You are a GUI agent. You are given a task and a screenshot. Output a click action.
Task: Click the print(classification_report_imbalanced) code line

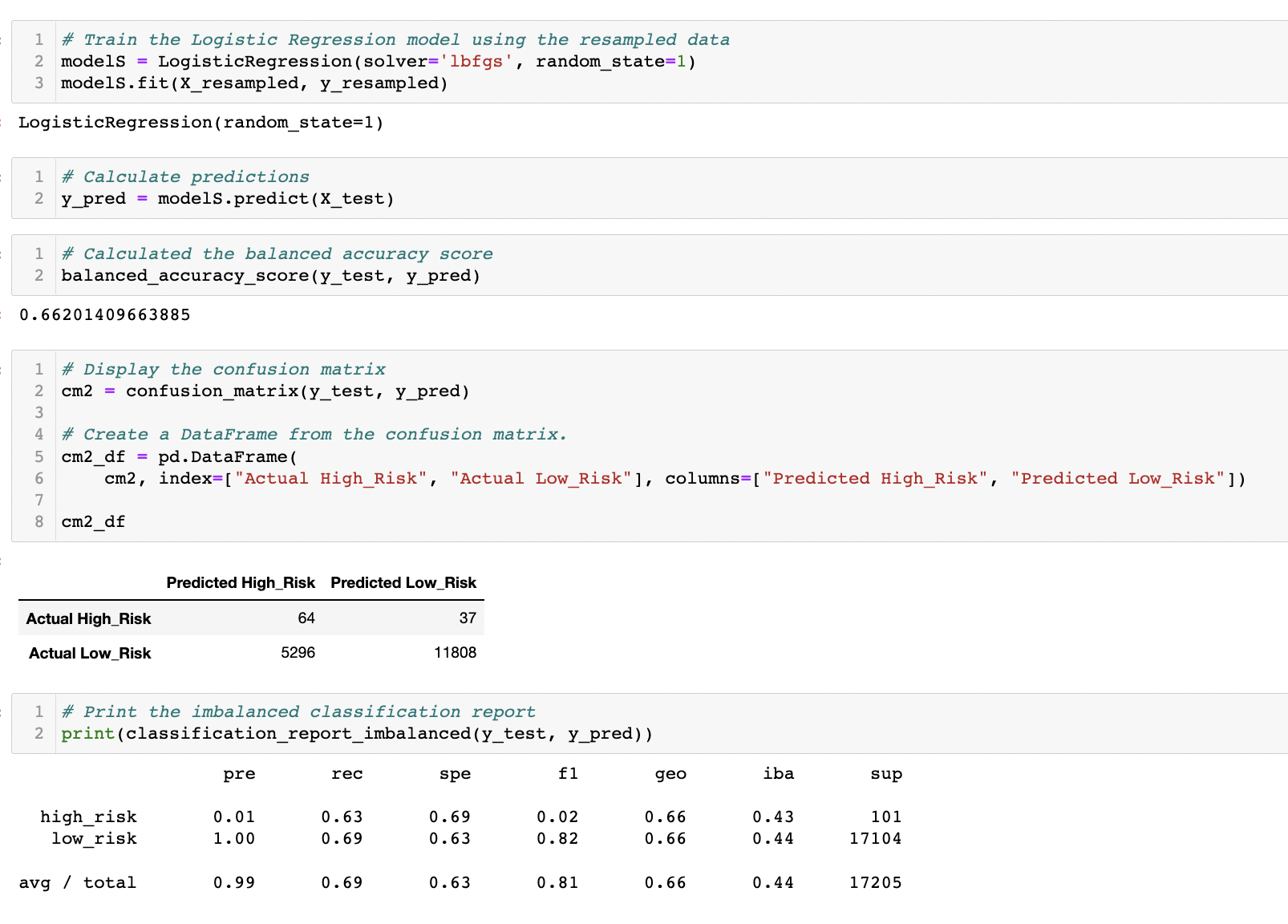[357, 734]
